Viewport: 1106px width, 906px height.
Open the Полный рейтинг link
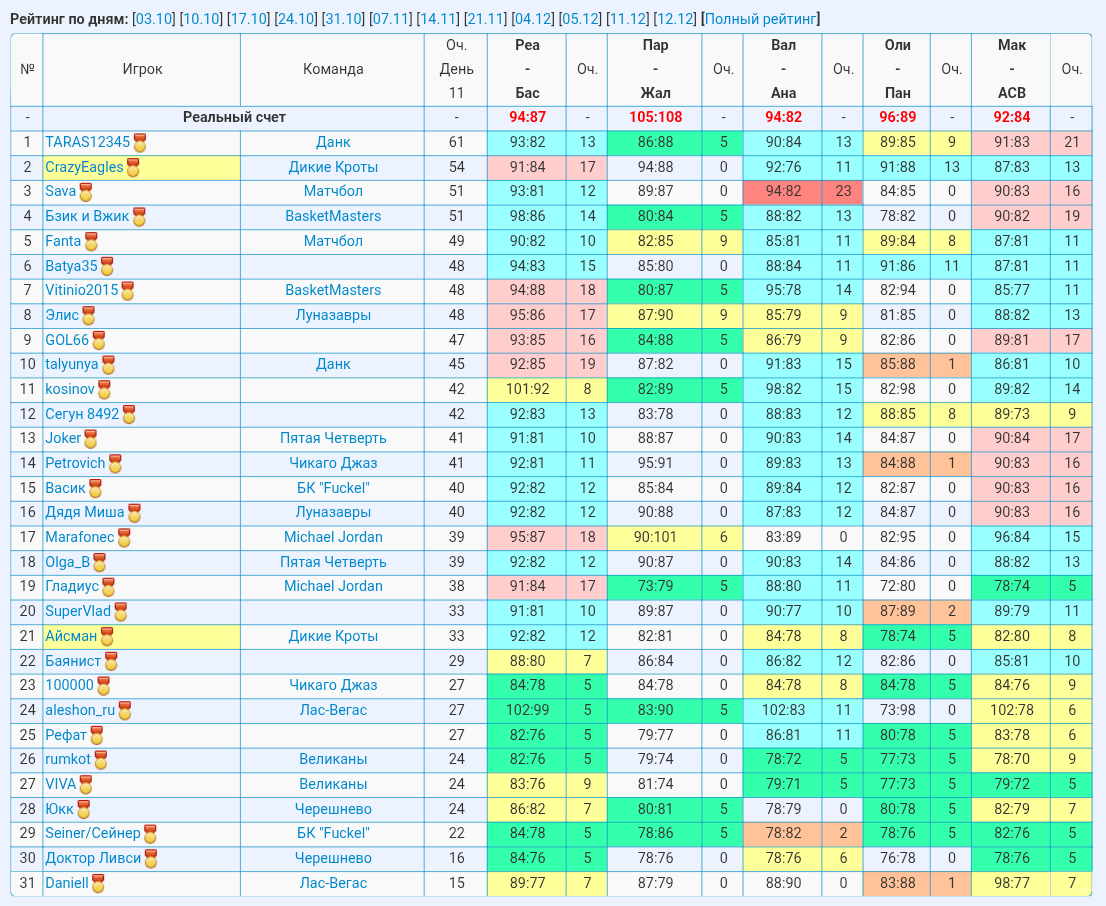tap(760, 19)
